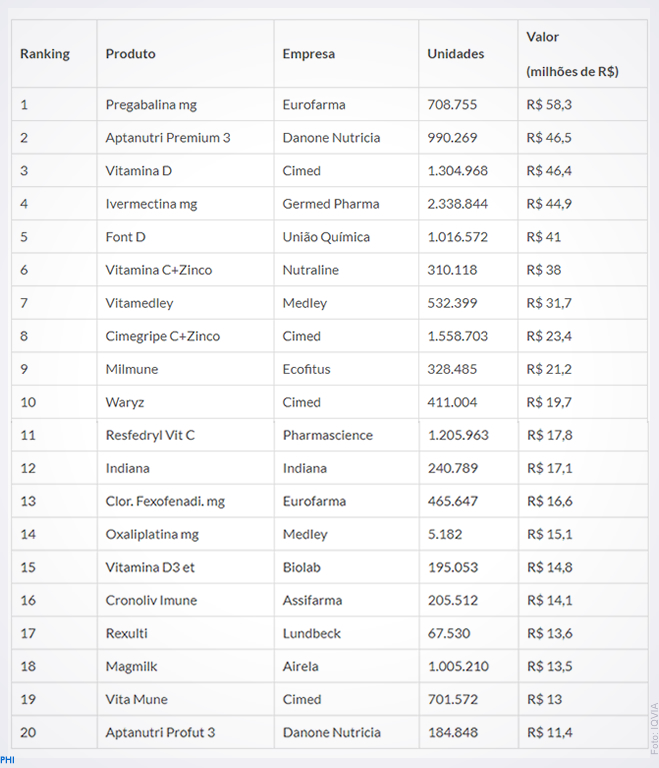Click the Valor (milhões de R$) header
The height and width of the screenshot is (768, 659).
coord(572,54)
